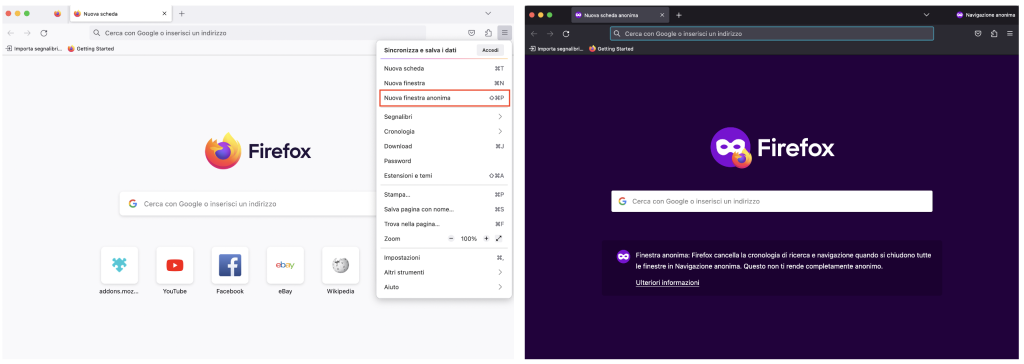
Task: Open Estensioni e temi menu entry
Action: 444,176
